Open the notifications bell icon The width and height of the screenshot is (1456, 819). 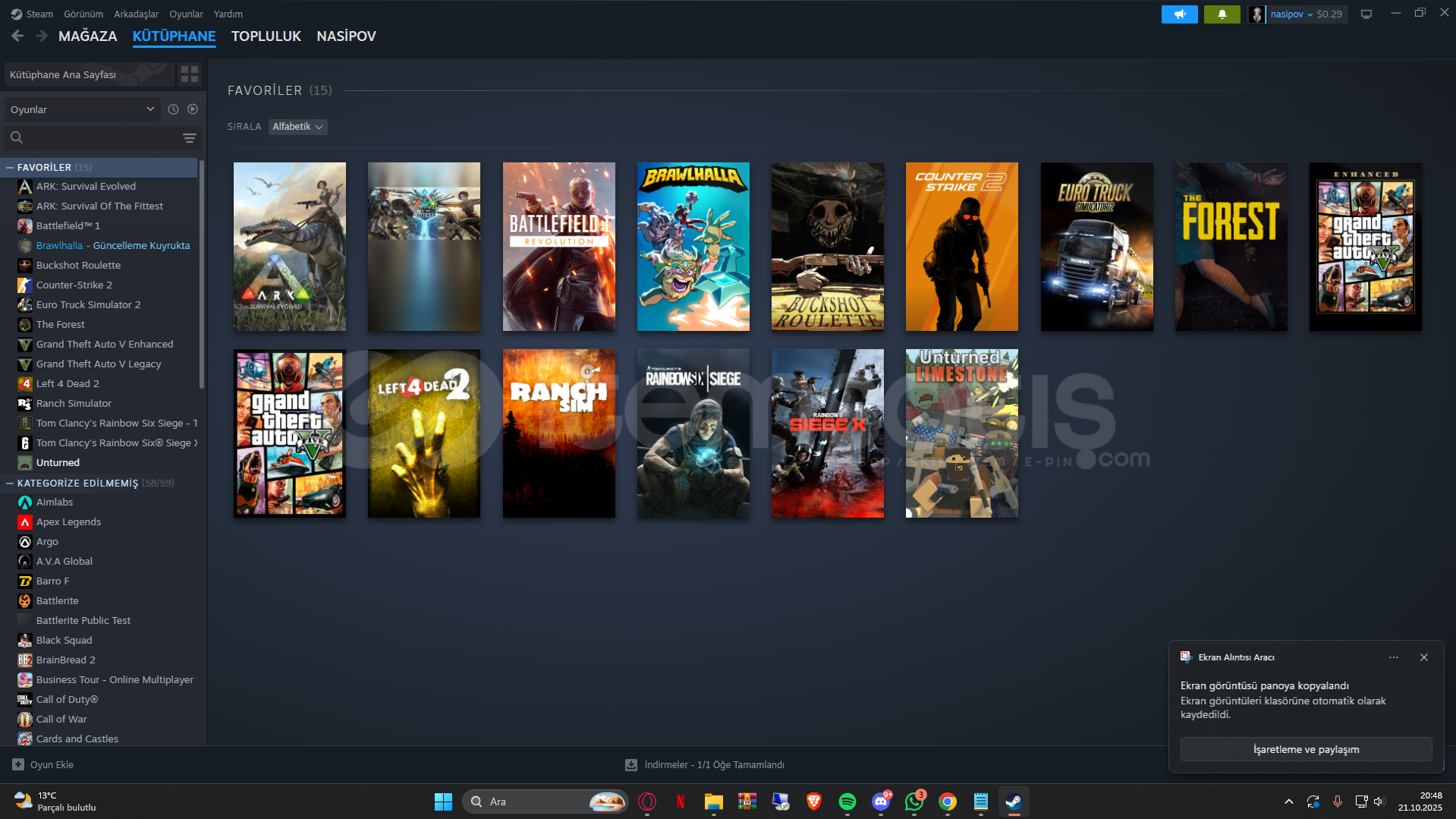click(x=1222, y=14)
